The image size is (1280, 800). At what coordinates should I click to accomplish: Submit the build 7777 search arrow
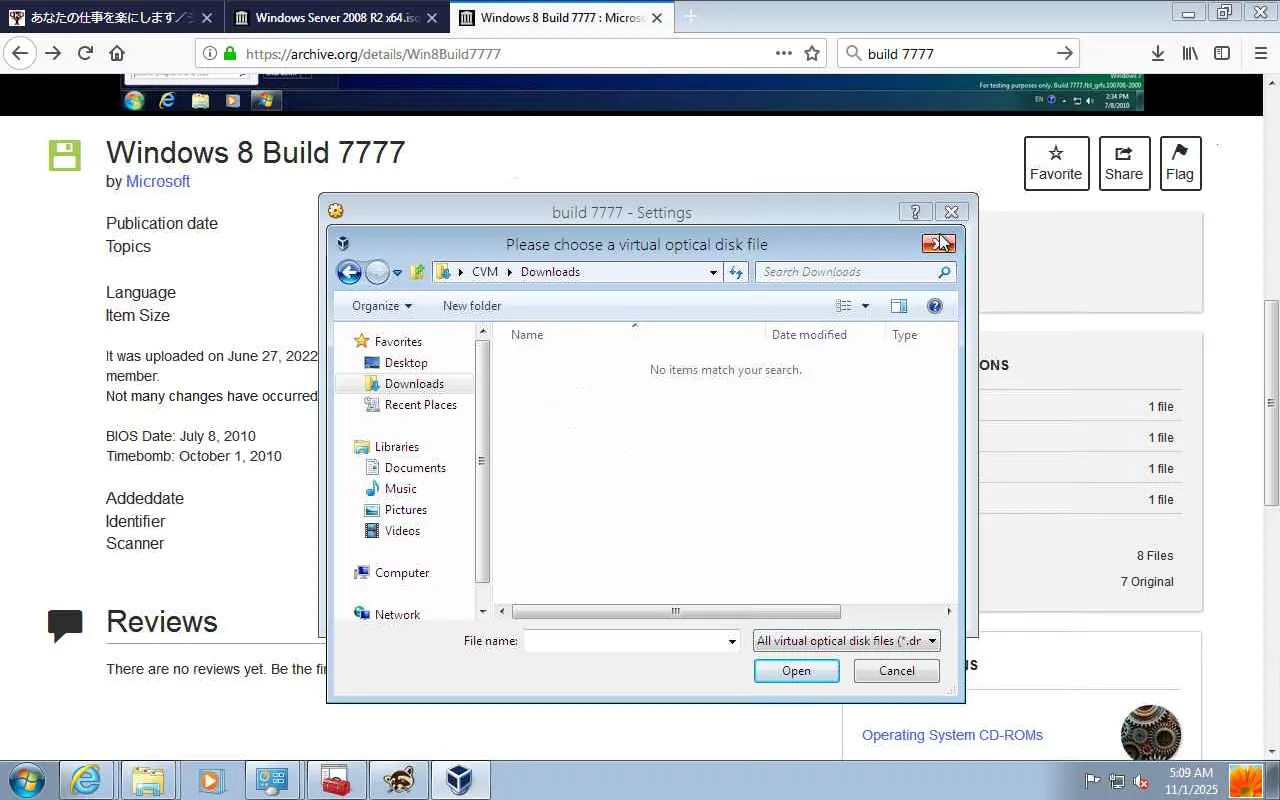pos(1065,53)
